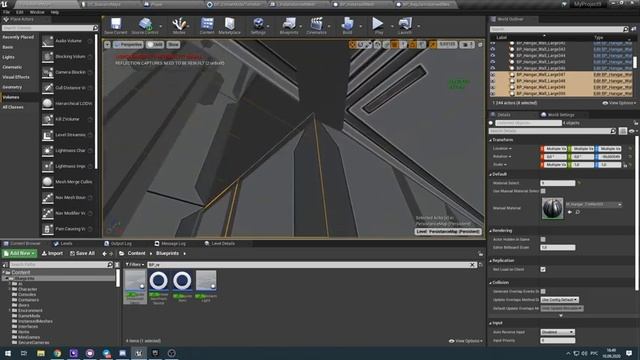Toggle rotation snapping in viewport toolbar
This screenshot has height=360, width=640.
pyautogui.click(x=413, y=44)
